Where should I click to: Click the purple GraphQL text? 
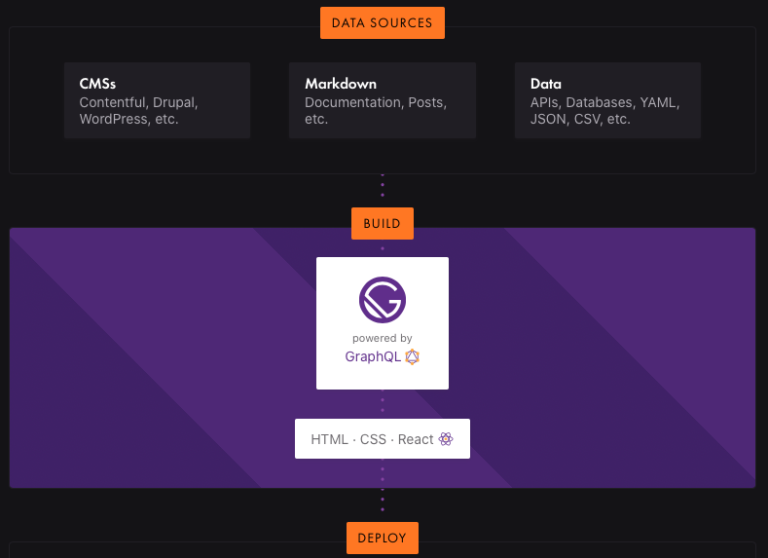372,357
